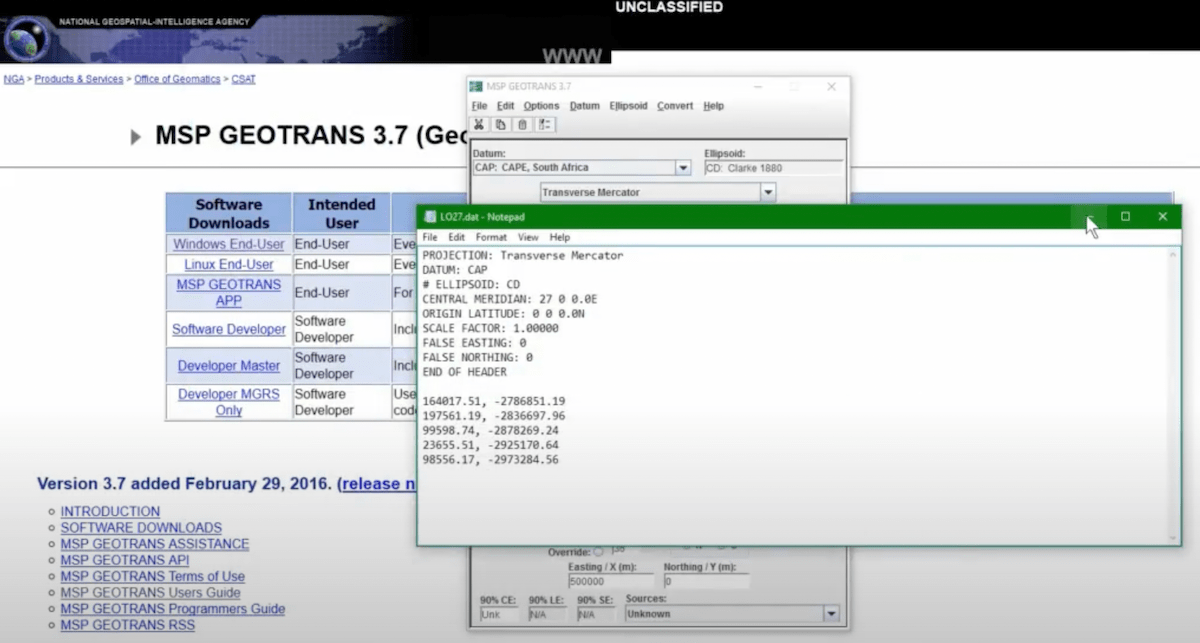This screenshot has width=1200, height=643.
Task: Open Notepad Help menu
Action: [x=560, y=237]
